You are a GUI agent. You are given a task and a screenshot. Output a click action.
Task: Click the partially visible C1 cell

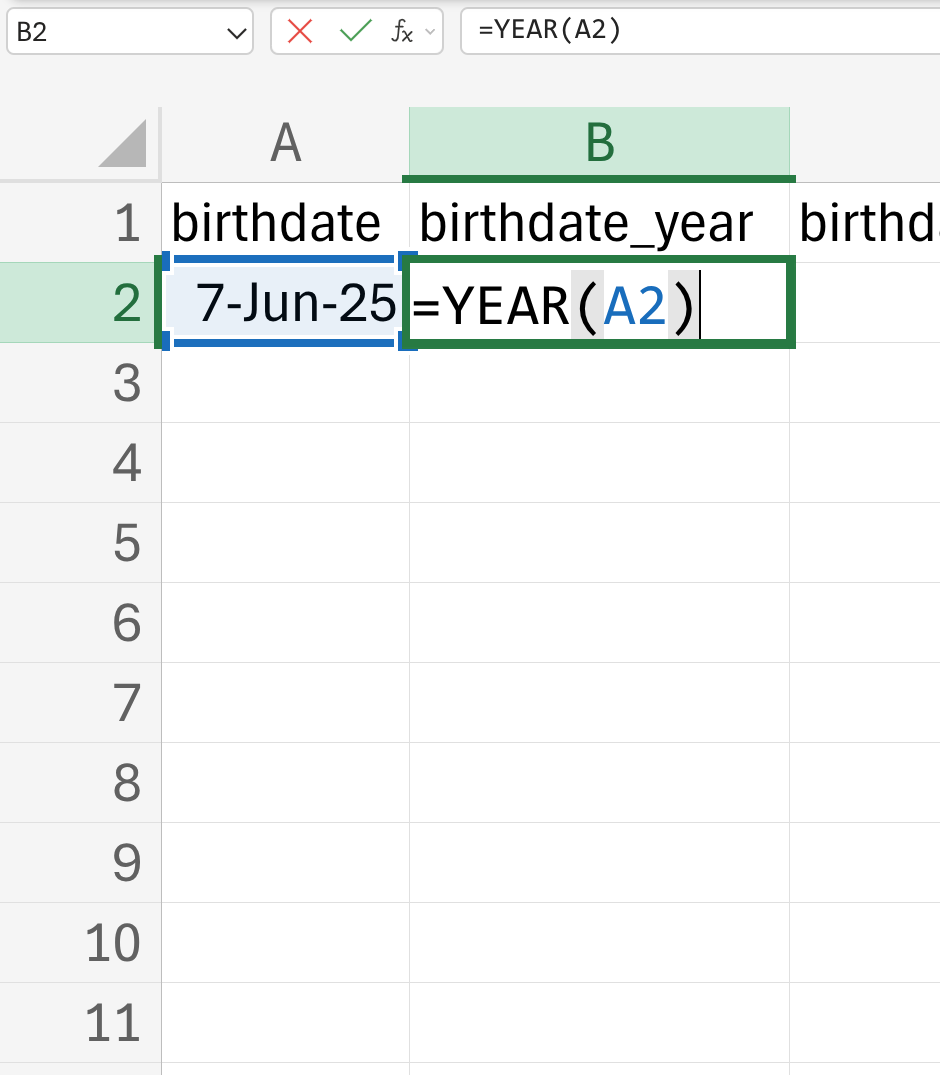pyautogui.click(x=865, y=223)
